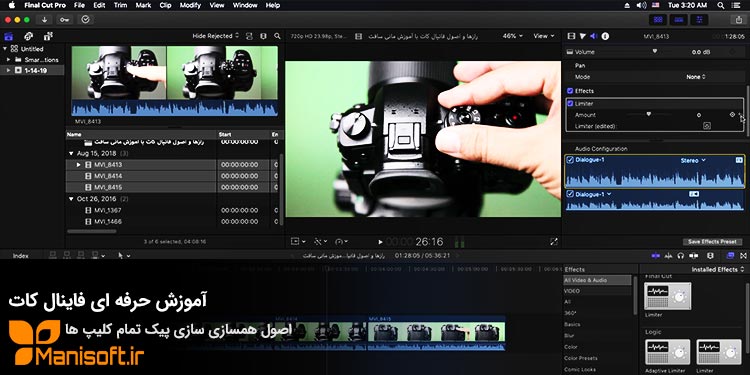The height and width of the screenshot is (375, 750).
Task: Toggle the headphones solo icon
Action: [x=681, y=256]
